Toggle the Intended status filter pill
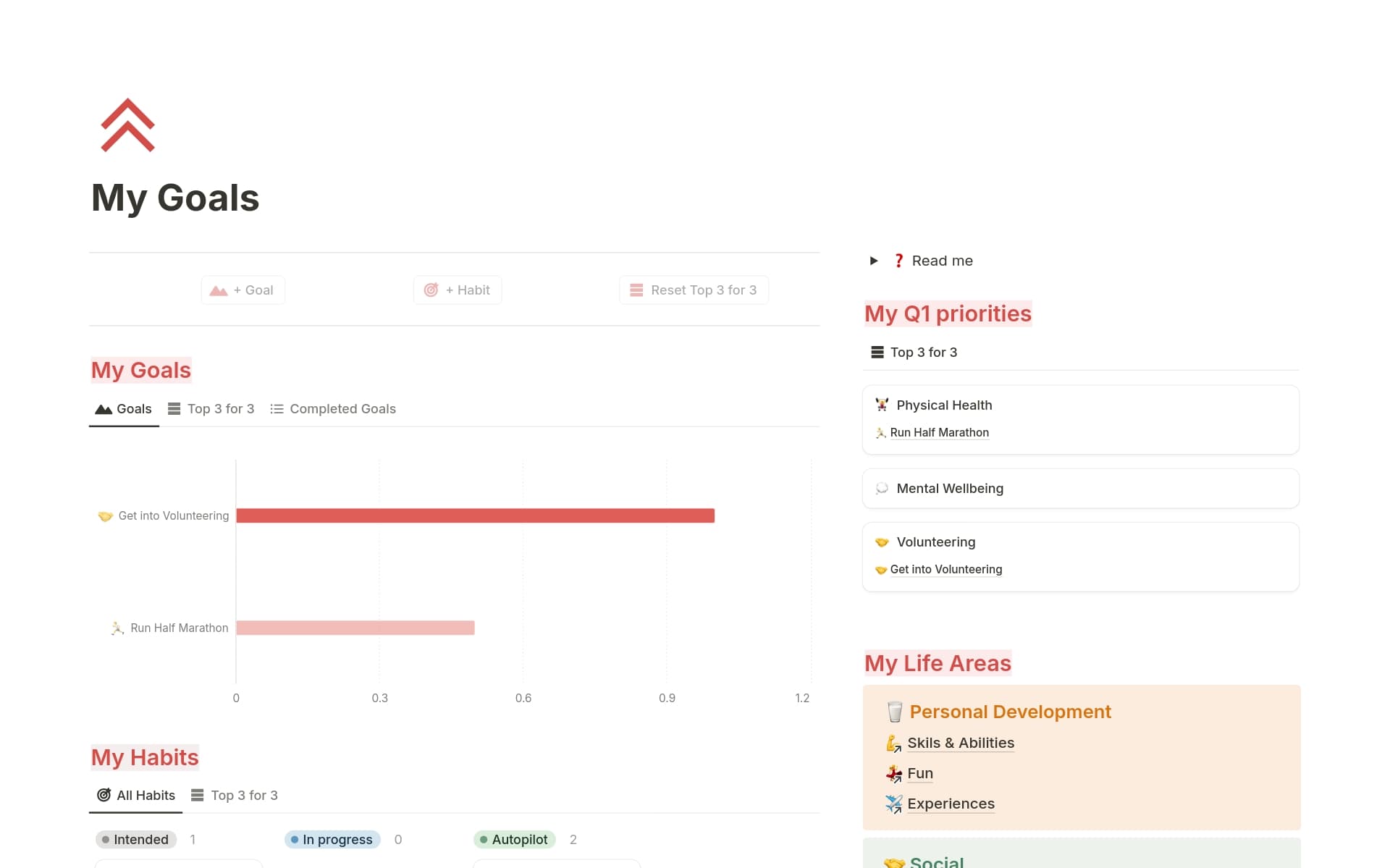Screen dimensions: 1390x868 point(135,839)
